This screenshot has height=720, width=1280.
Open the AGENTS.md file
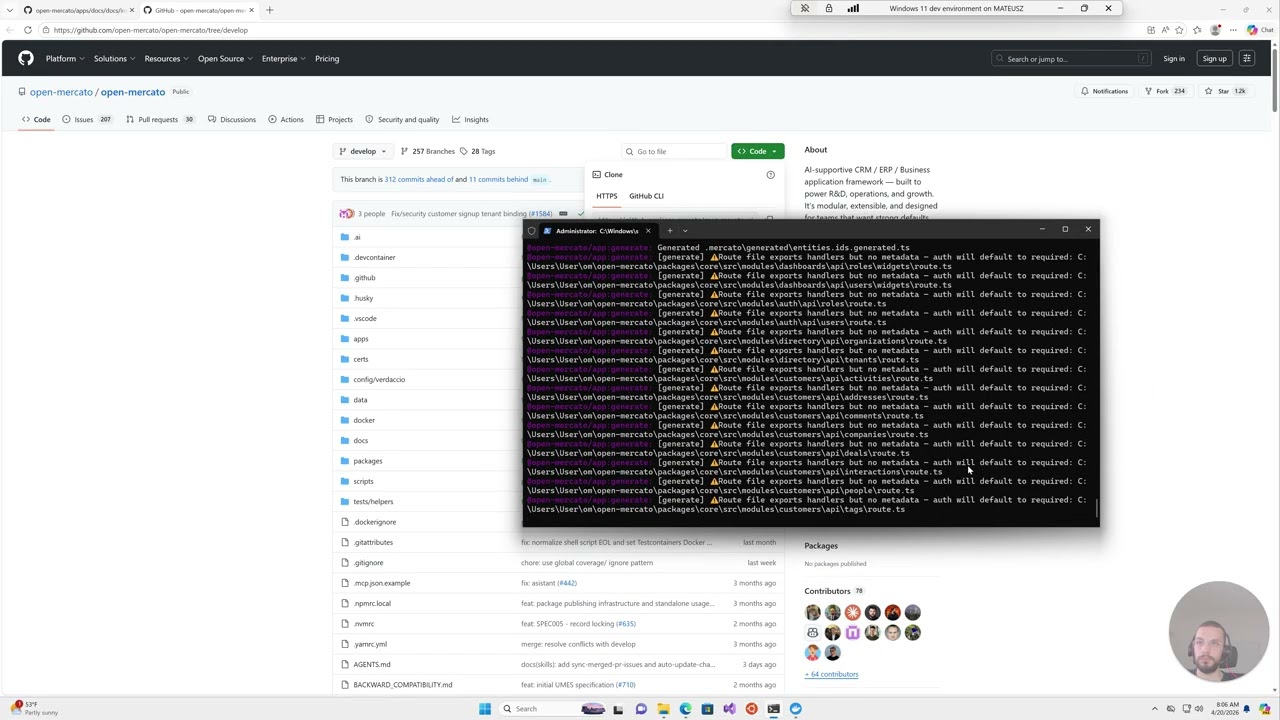click(371, 664)
